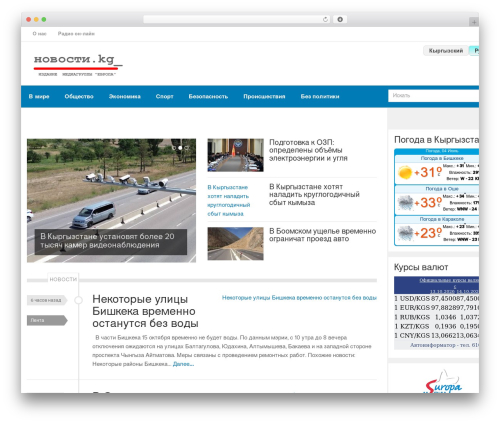The width and height of the screenshot is (500, 423).
Task: Open the Без политики menu section
Action: click(320, 96)
